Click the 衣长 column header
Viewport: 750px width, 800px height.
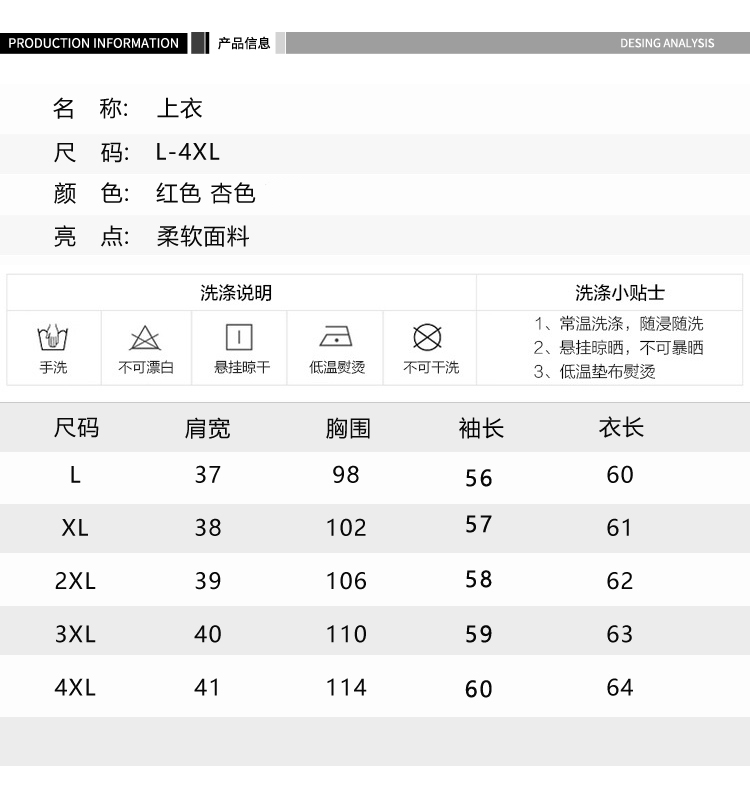pyautogui.click(x=621, y=428)
